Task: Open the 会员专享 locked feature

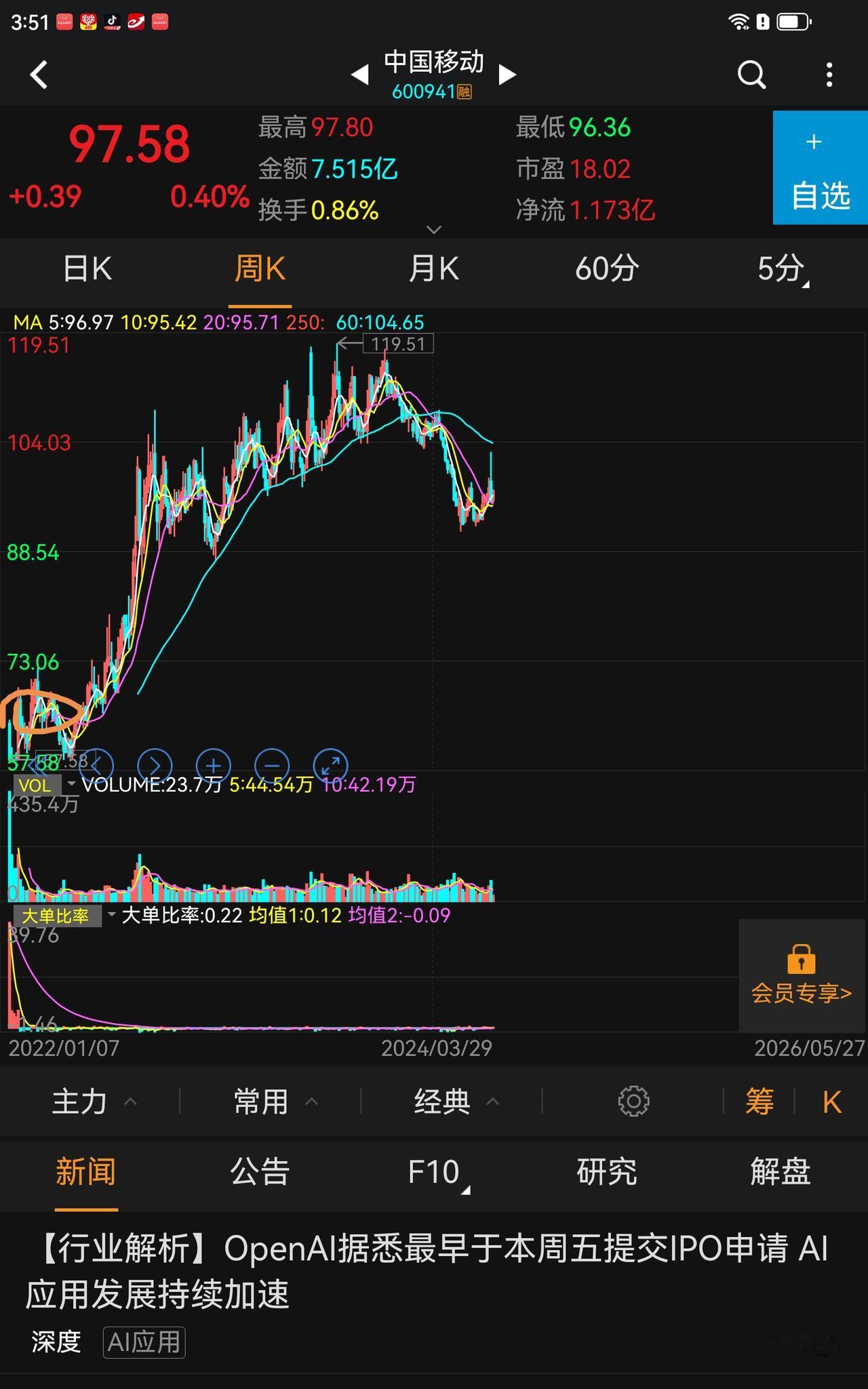Action: click(x=801, y=975)
